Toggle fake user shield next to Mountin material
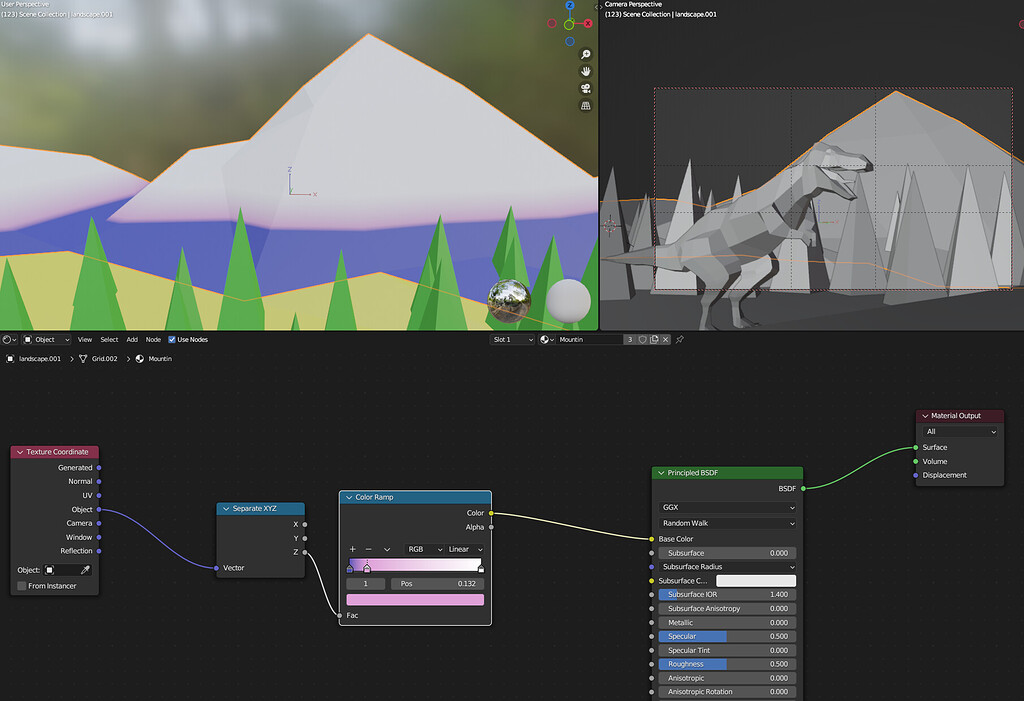This screenshot has height=701, width=1024. [x=643, y=339]
